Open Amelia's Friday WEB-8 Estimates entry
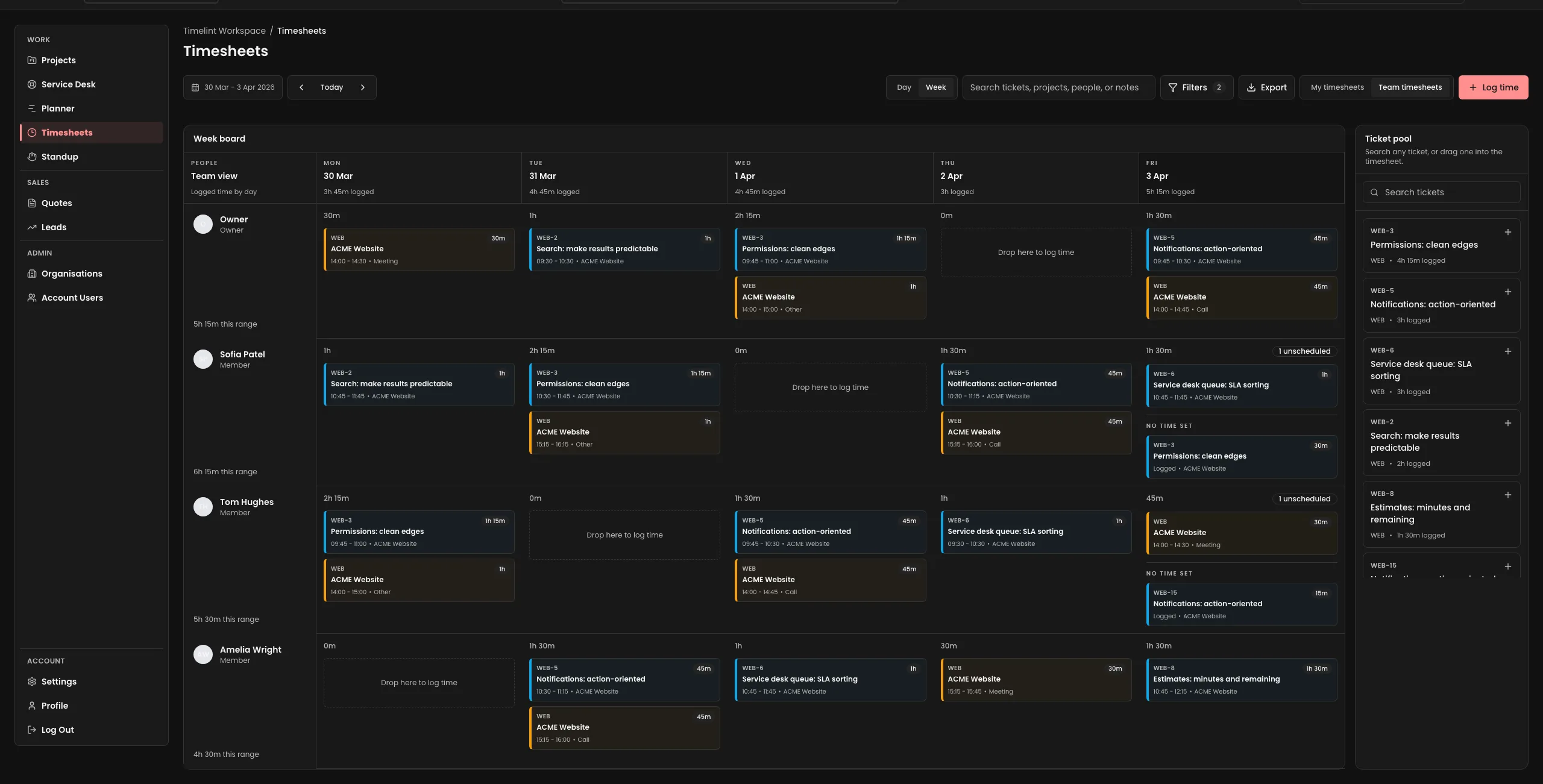Screen dimensions: 1543x784 click(1242, 680)
